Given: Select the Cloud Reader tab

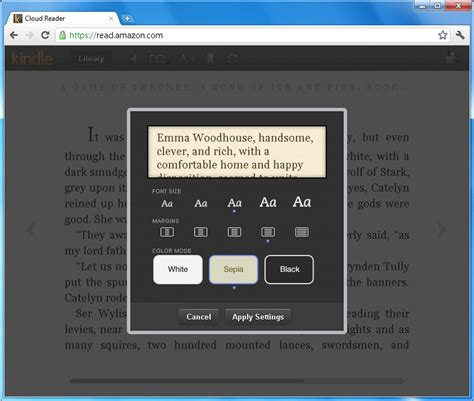Looking at the screenshot, I should pos(62,18).
